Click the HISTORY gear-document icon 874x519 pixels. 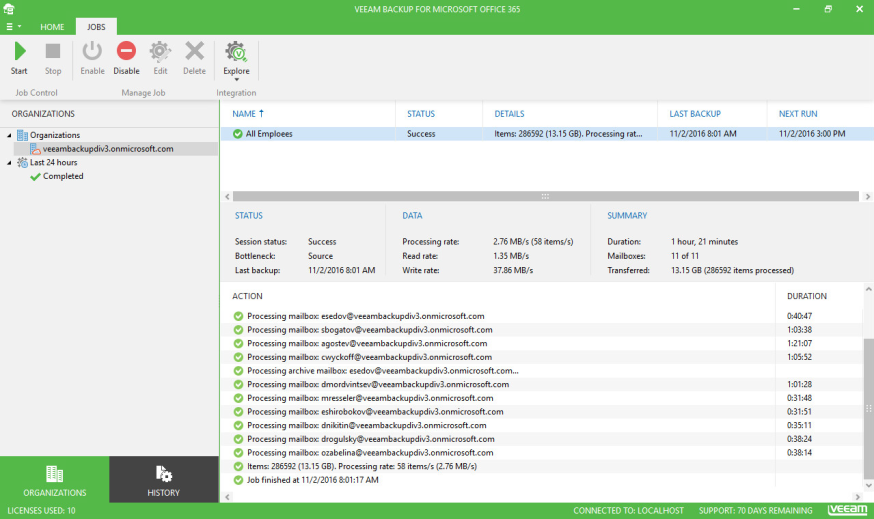[163, 474]
